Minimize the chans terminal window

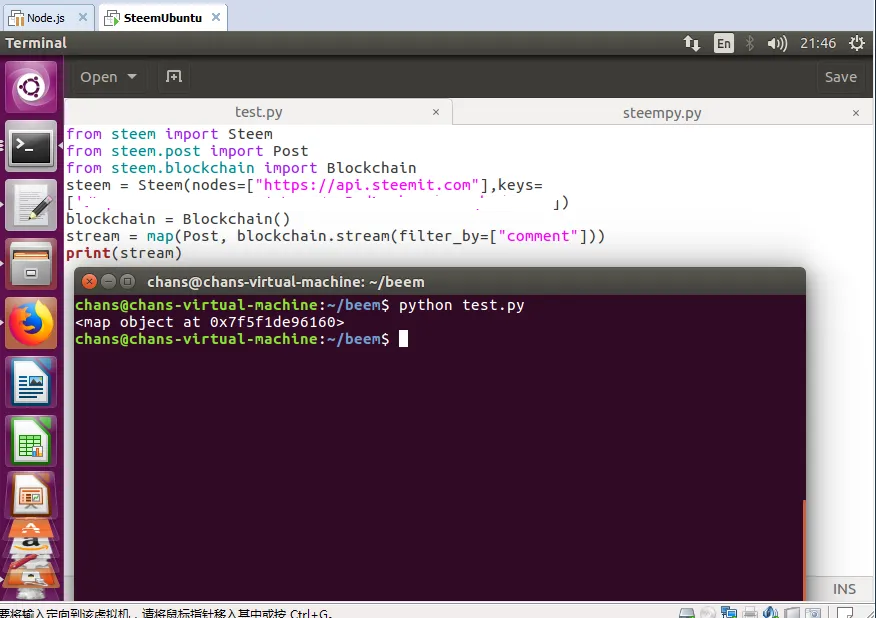(108, 281)
